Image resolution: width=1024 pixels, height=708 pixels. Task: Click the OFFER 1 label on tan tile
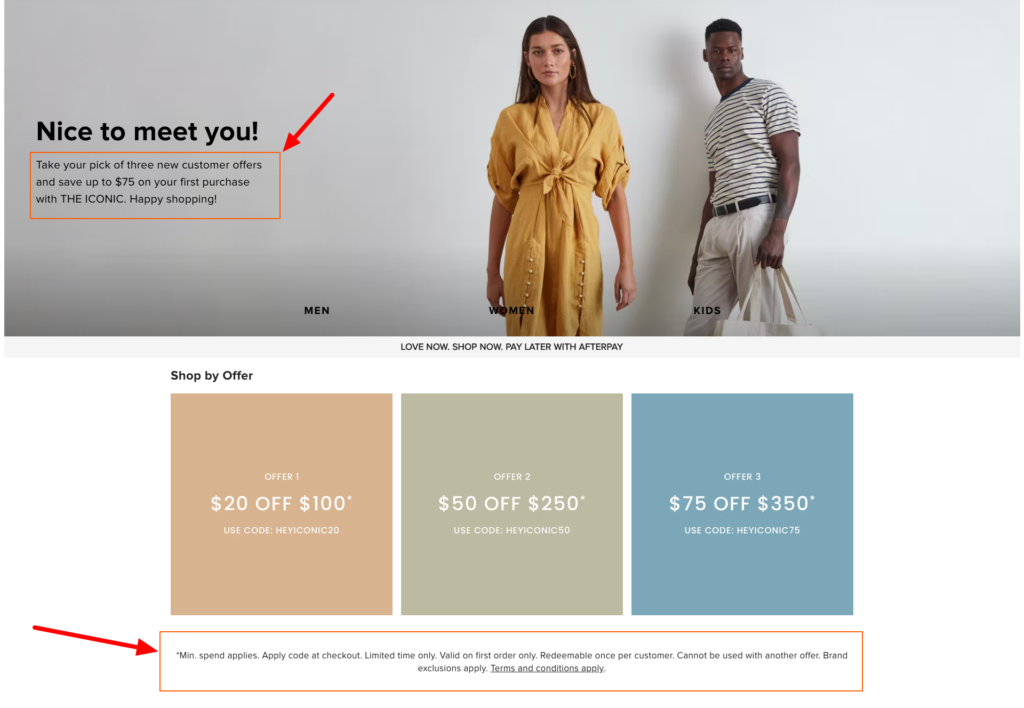pos(281,477)
